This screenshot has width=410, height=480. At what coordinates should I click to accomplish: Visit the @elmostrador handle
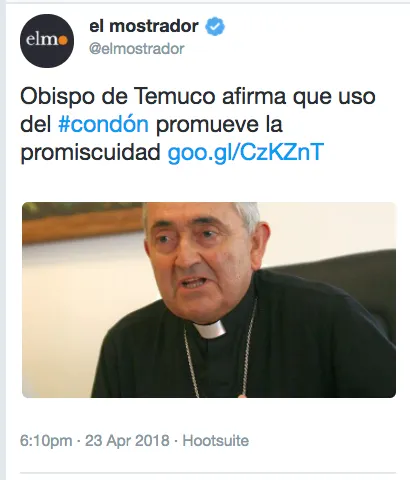click(x=137, y=49)
